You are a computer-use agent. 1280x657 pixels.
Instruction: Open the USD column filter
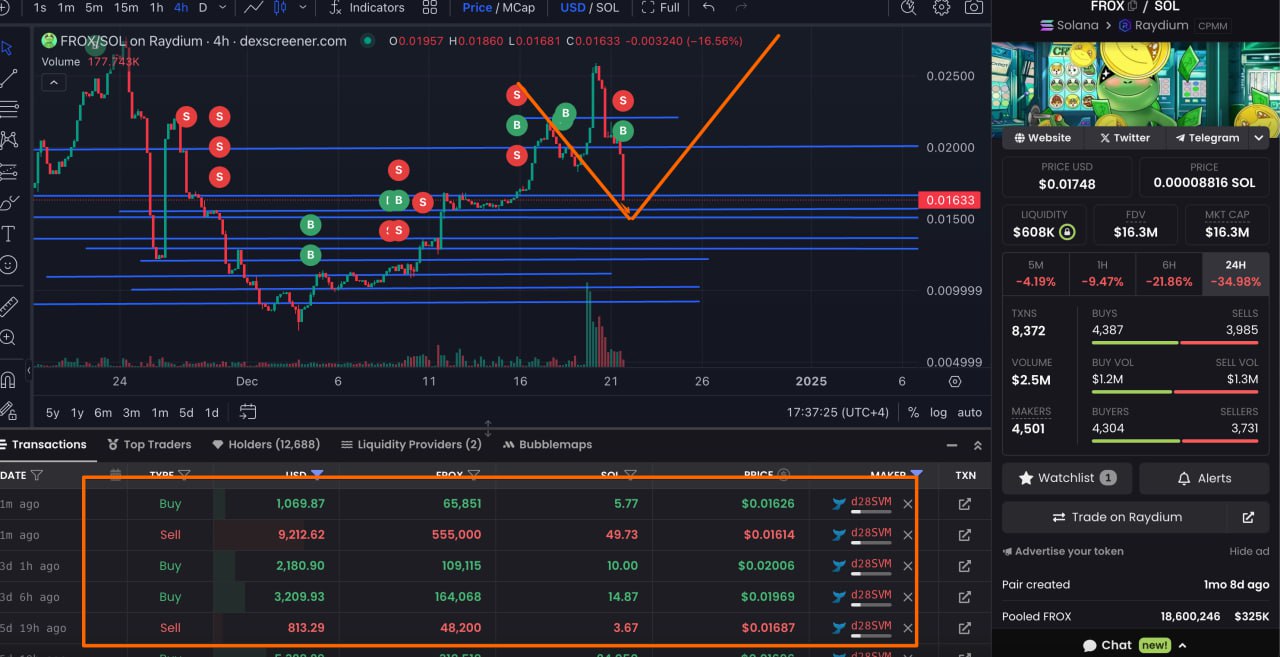coord(317,474)
